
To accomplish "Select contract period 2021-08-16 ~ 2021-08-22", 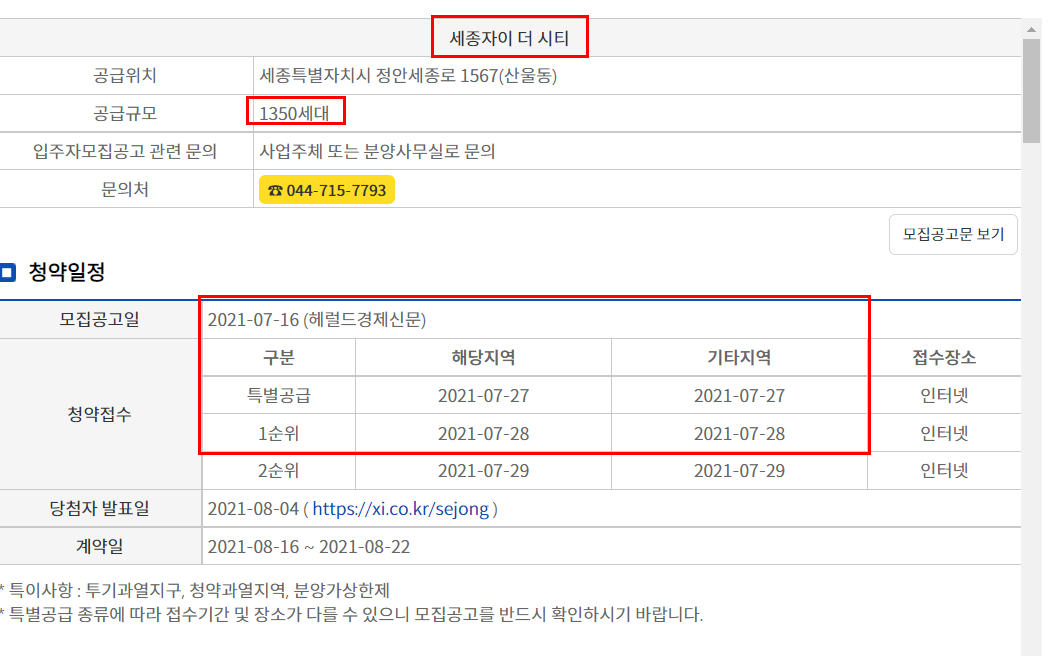I will click(309, 547).
